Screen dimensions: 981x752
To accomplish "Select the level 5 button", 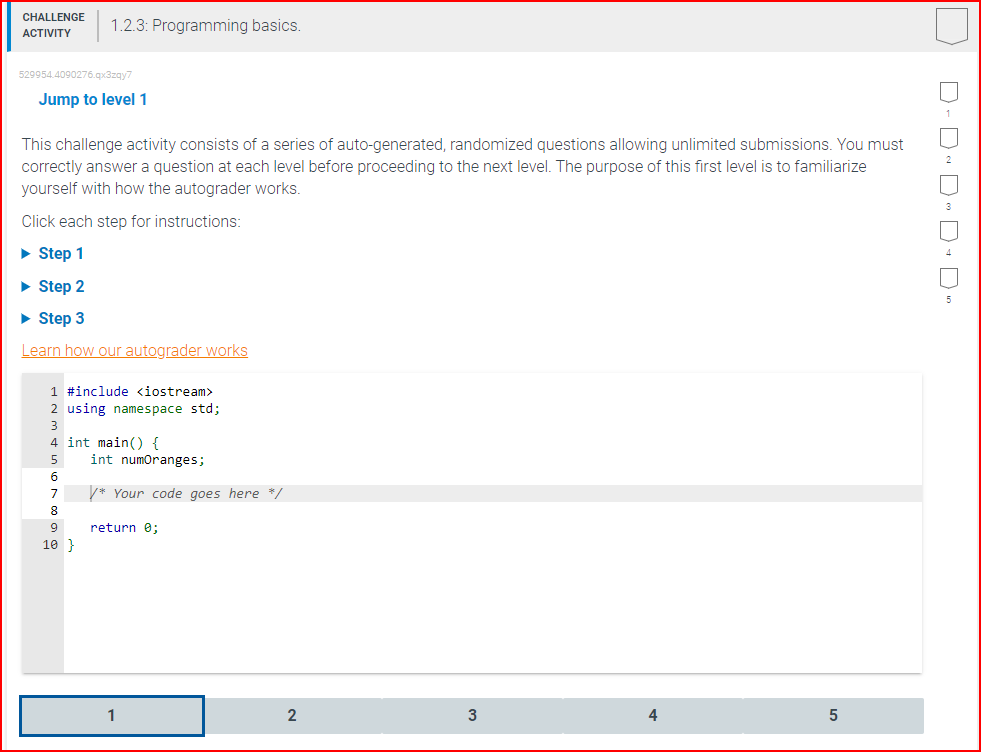I will click(x=833, y=715).
